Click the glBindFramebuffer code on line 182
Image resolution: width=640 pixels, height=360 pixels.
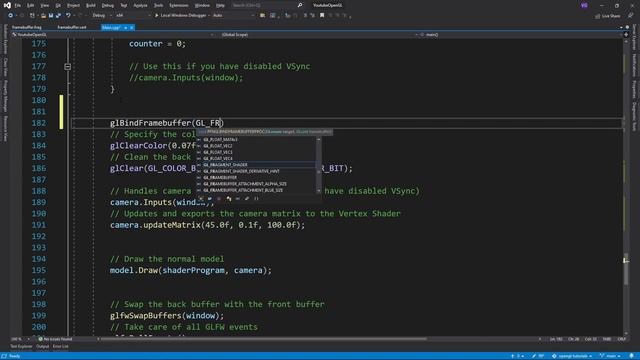point(167,123)
